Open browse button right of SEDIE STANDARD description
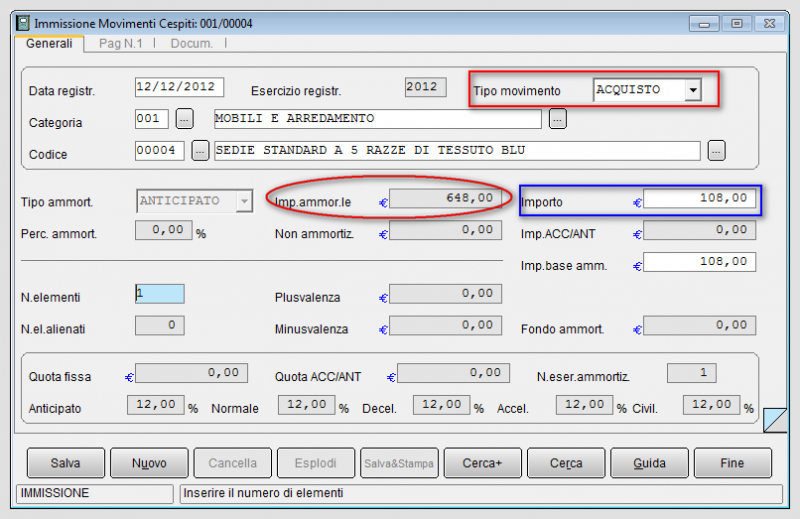 [x=716, y=151]
